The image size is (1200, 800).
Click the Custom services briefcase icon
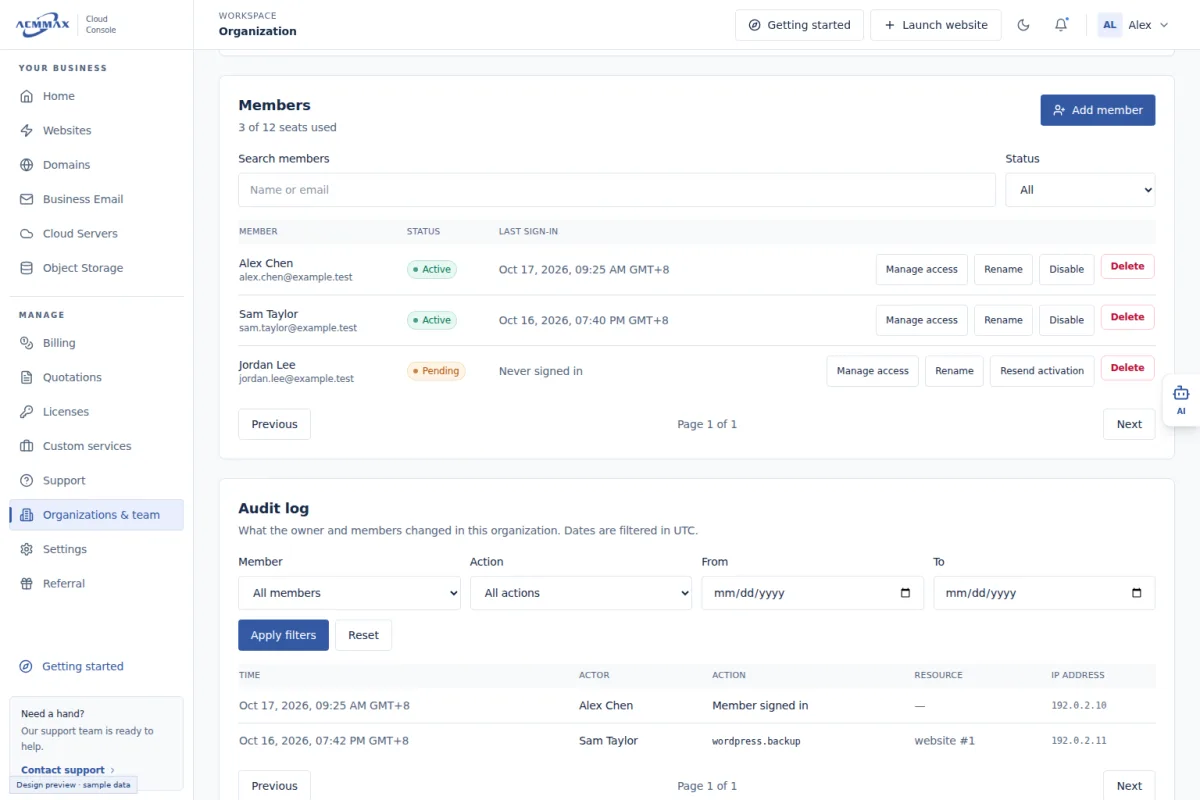[27, 446]
